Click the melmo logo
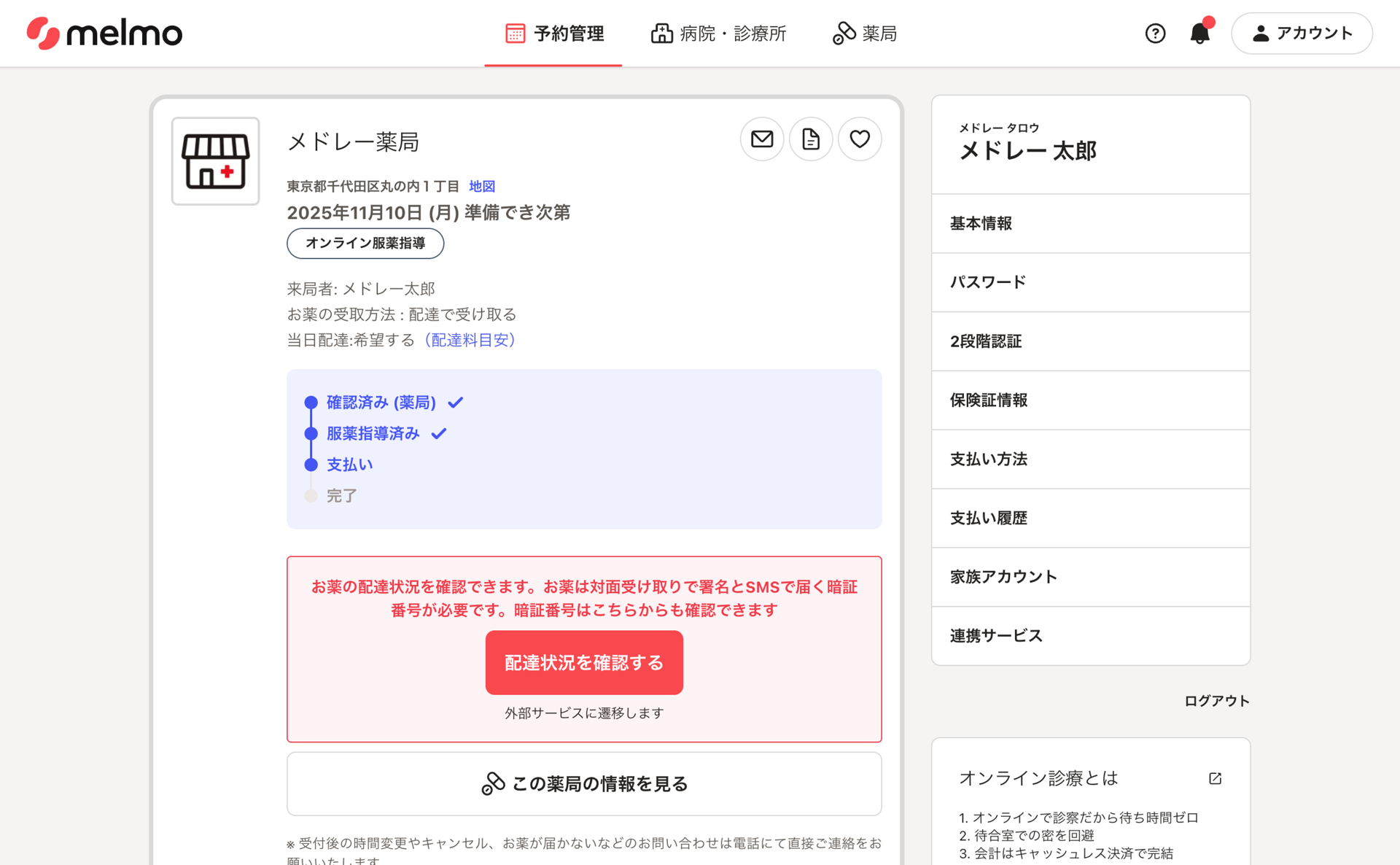The width and height of the screenshot is (1400, 865). pos(104,33)
